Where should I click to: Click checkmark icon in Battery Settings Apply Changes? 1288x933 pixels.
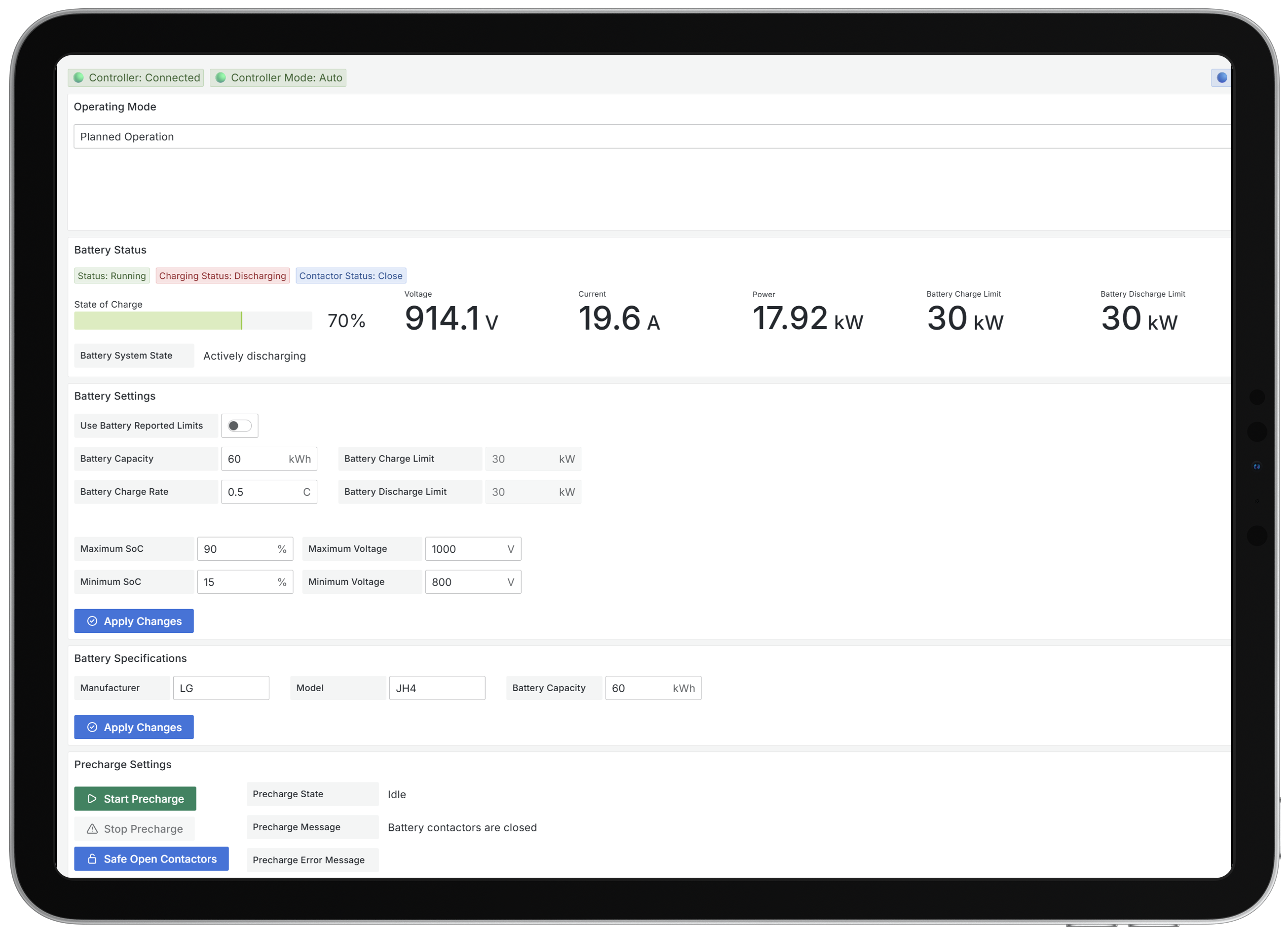coord(92,621)
